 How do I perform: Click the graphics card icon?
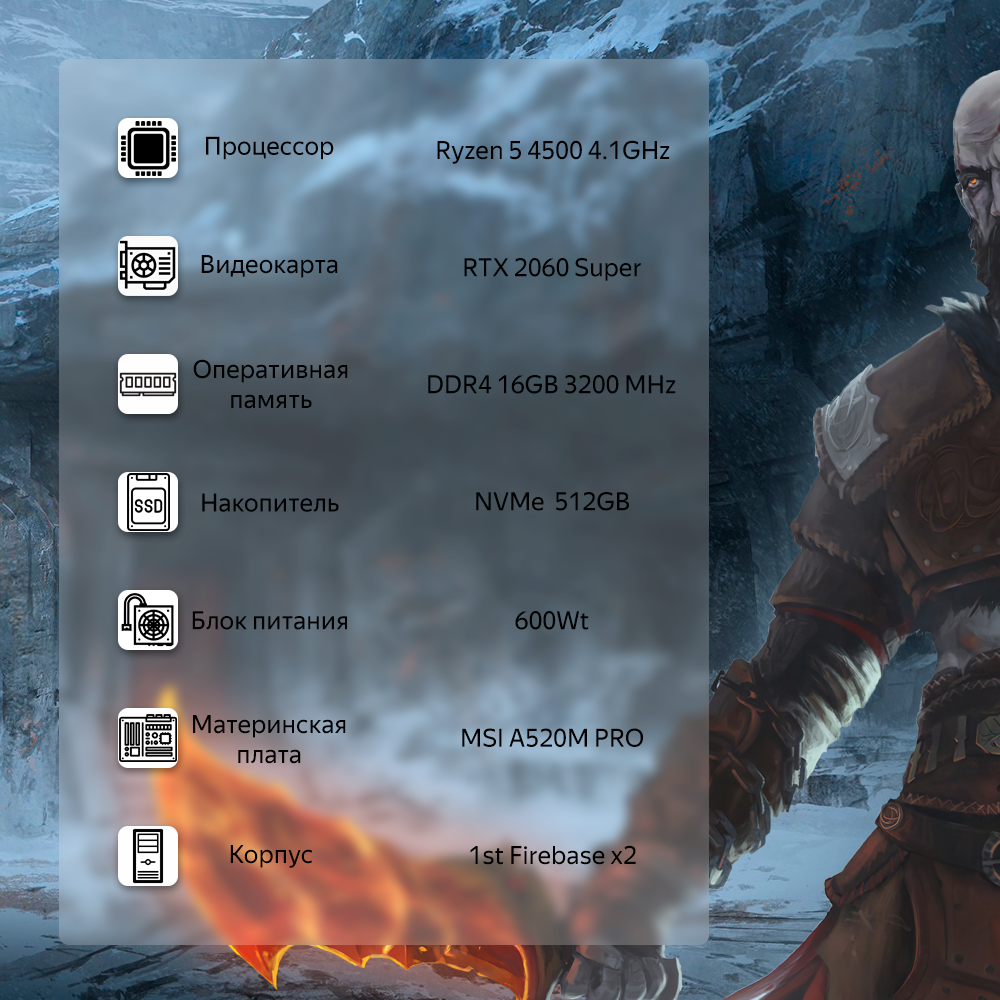point(148,266)
